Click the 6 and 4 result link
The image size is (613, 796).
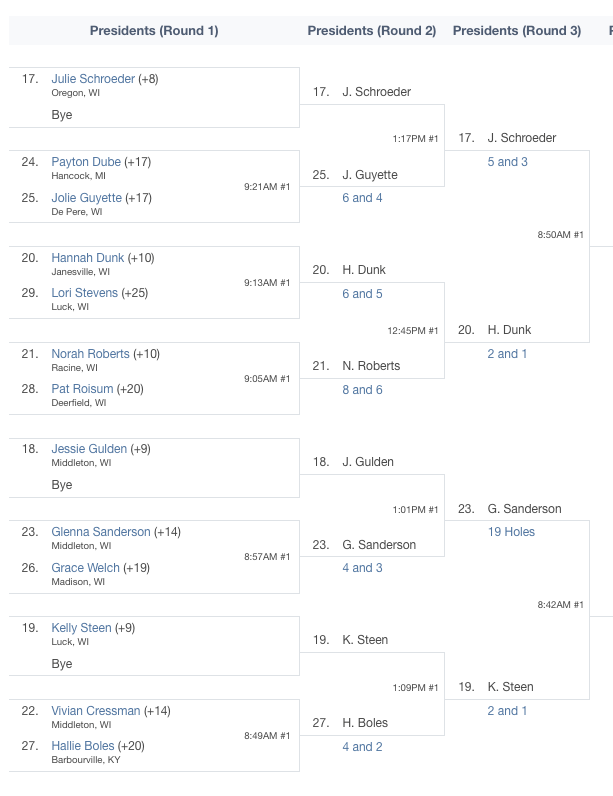(x=362, y=198)
